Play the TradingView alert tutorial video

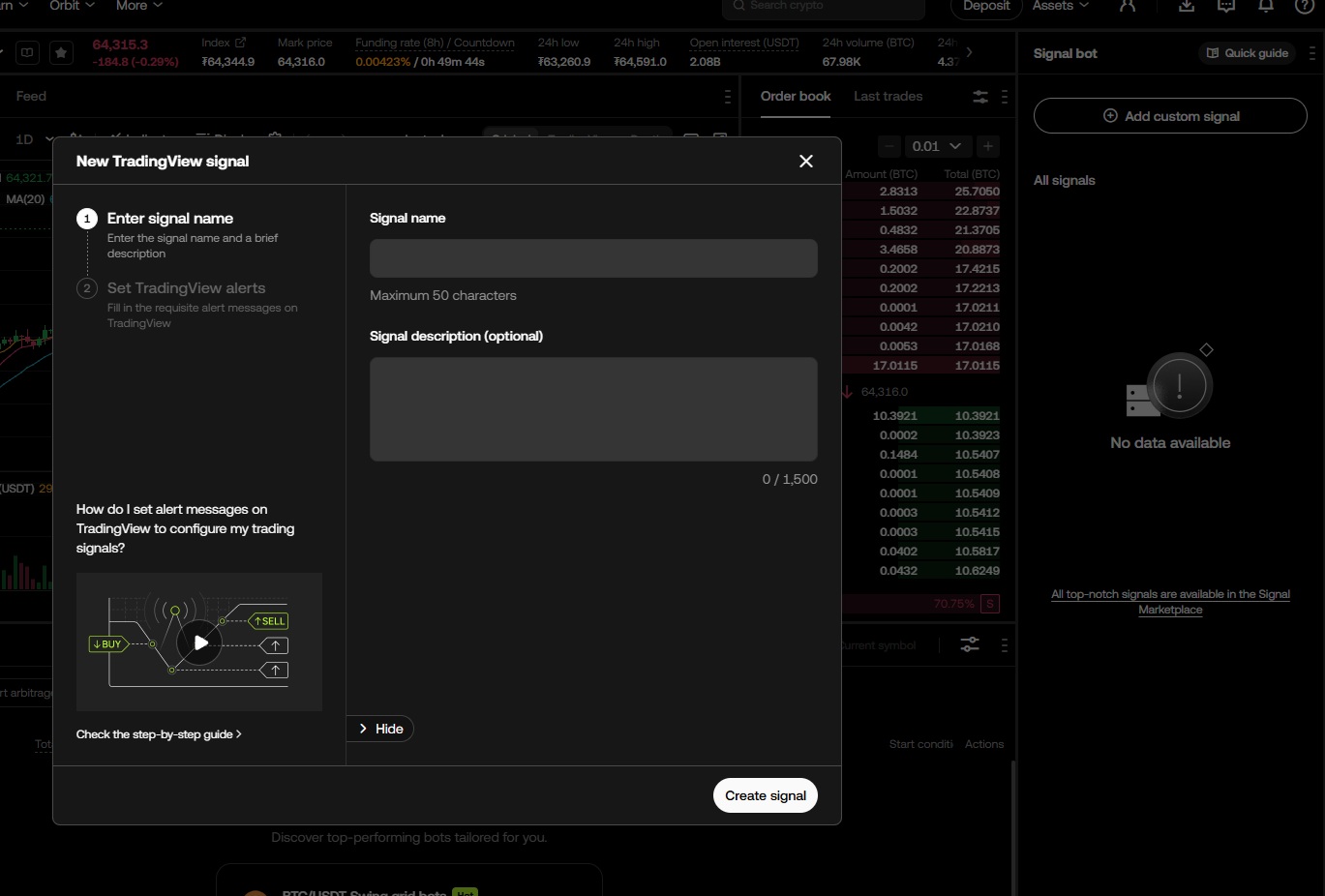(200, 642)
